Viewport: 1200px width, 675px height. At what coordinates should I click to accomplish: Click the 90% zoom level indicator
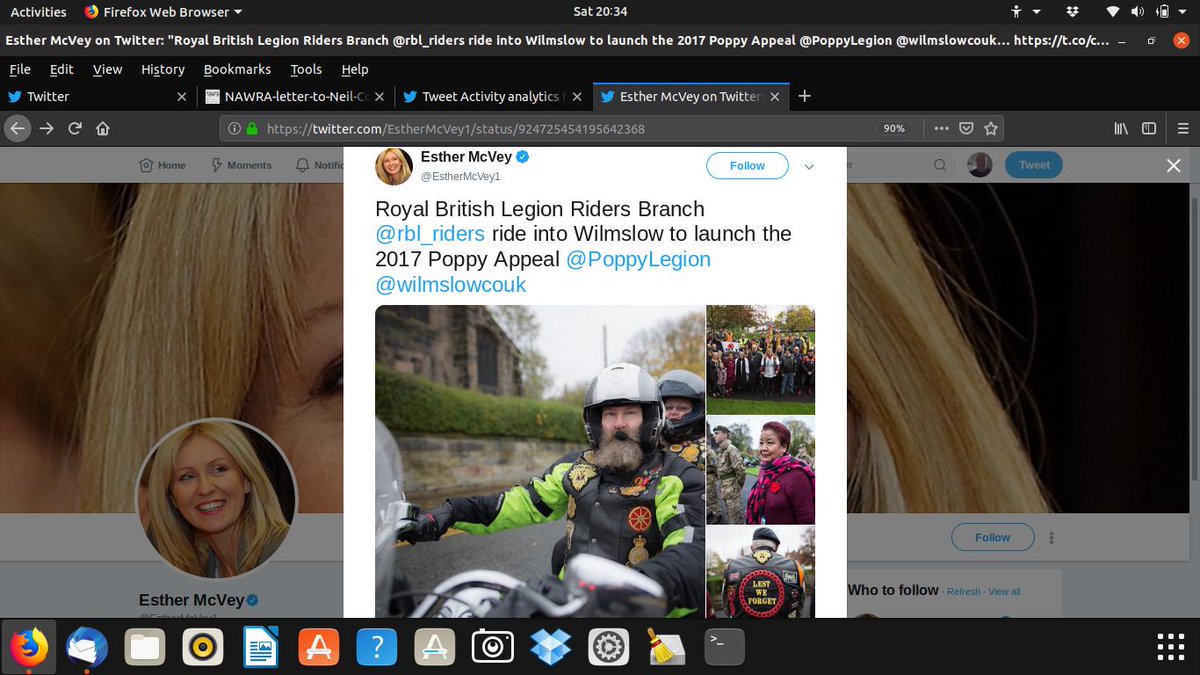click(x=894, y=128)
